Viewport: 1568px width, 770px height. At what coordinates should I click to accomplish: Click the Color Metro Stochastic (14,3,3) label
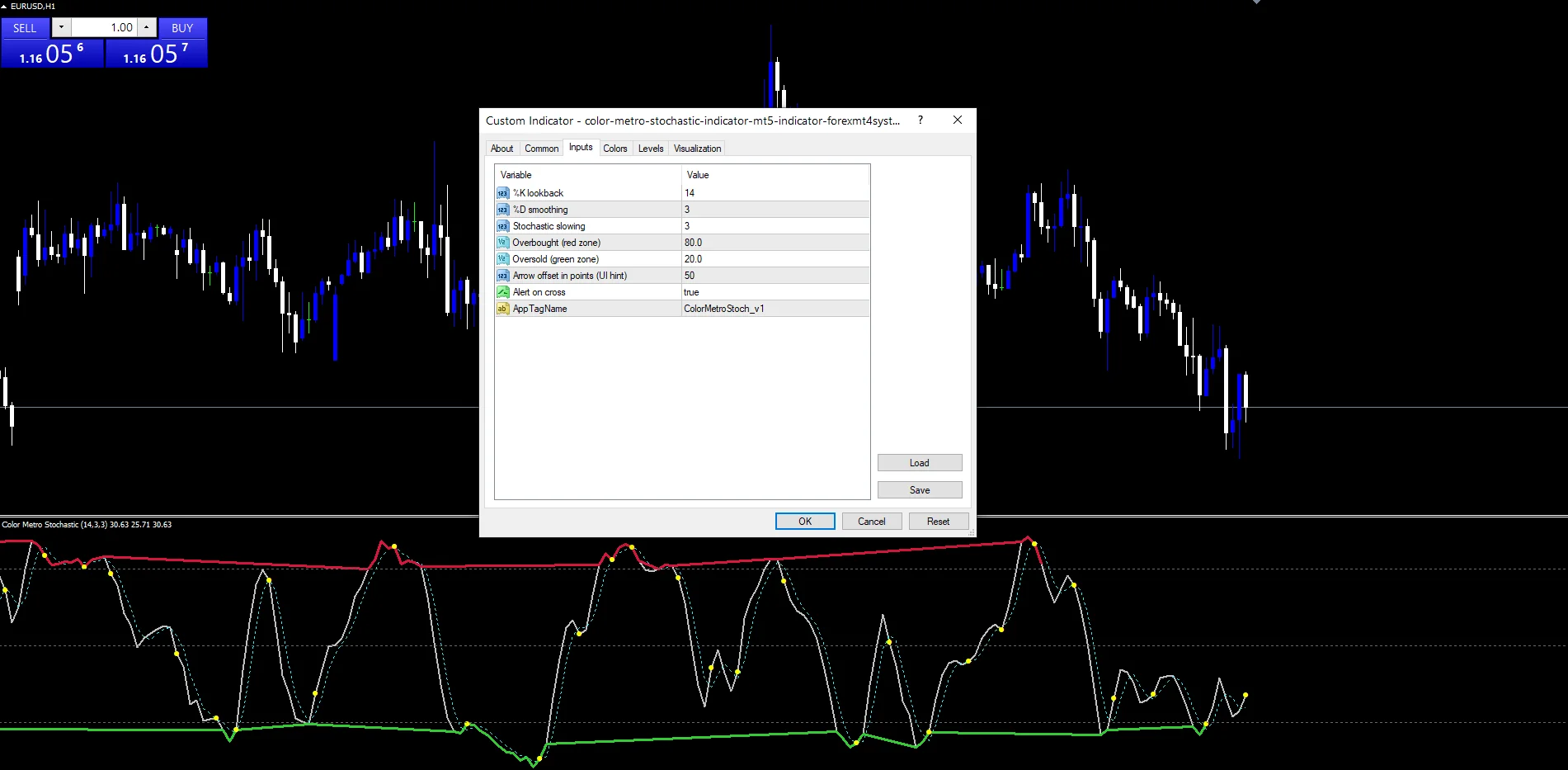[x=87, y=525]
